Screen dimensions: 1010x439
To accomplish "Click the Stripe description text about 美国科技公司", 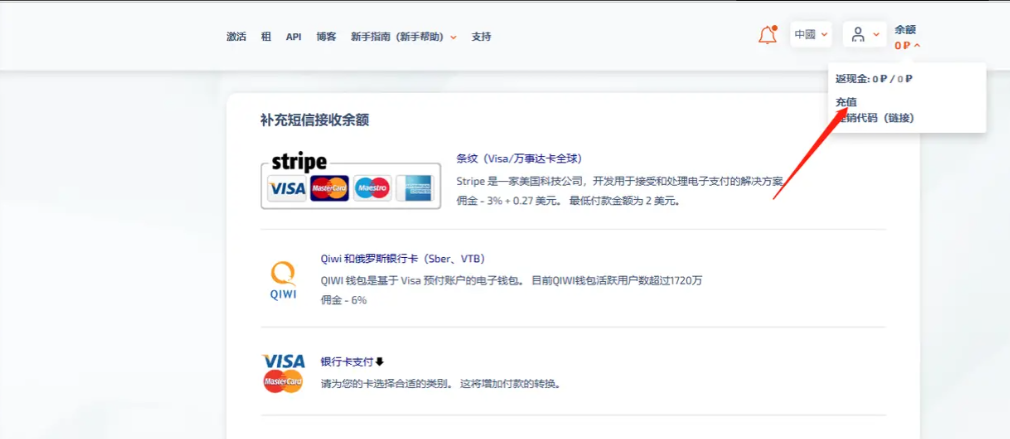I will [x=619, y=181].
